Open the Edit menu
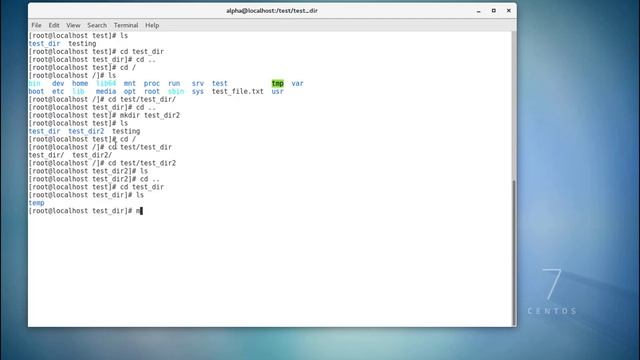The height and width of the screenshot is (360, 640). (x=54, y=25)
